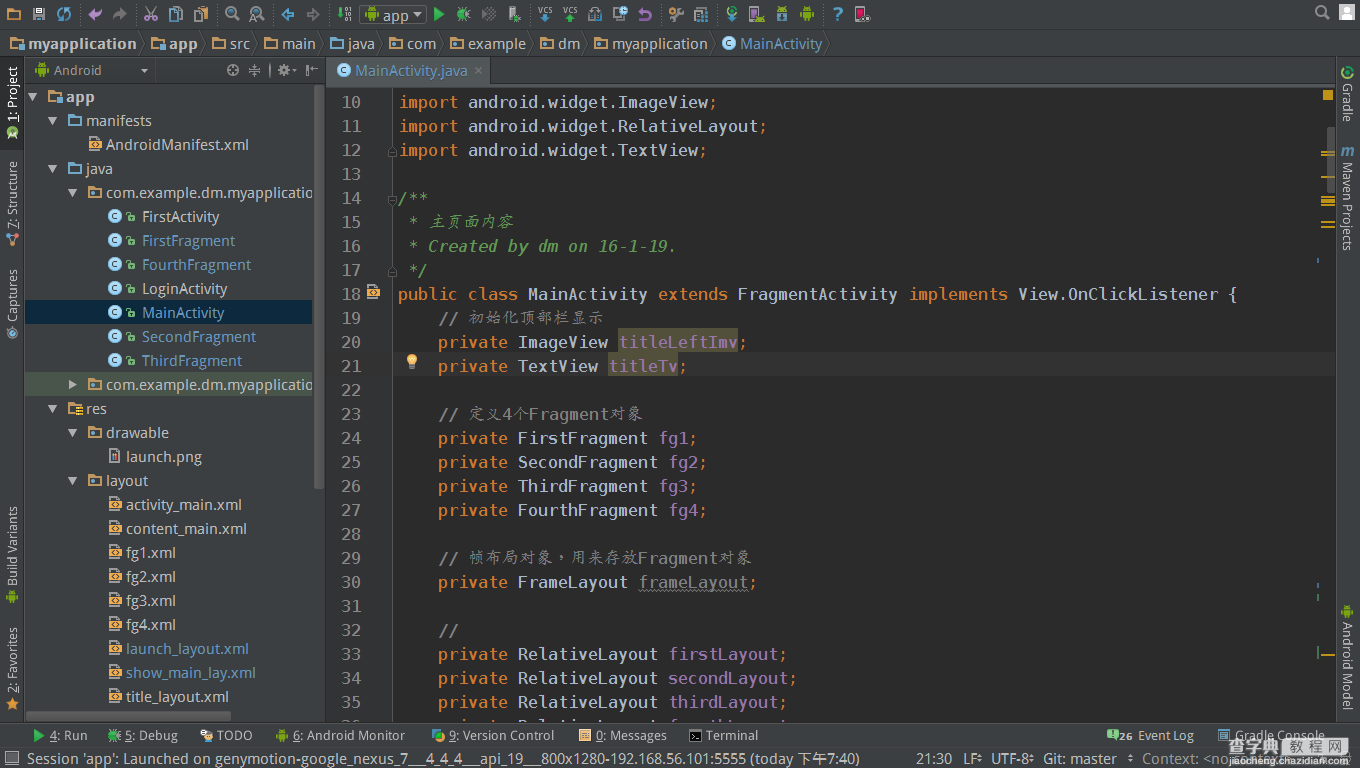Run app with the green play button
This screenshot has width=1360, height=768.
[x=439, y=14]
